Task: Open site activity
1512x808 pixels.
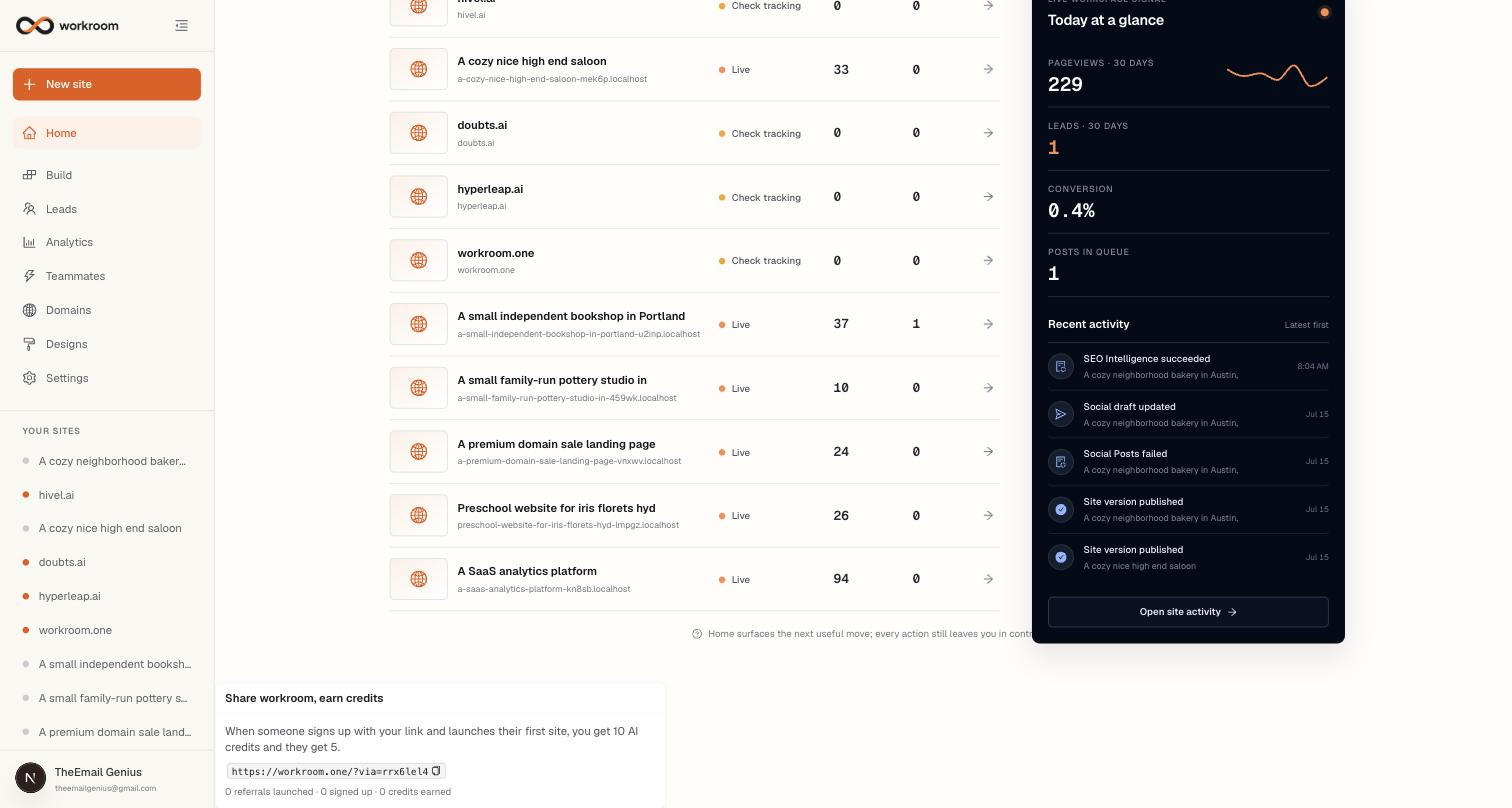Action: point(1188,612)
